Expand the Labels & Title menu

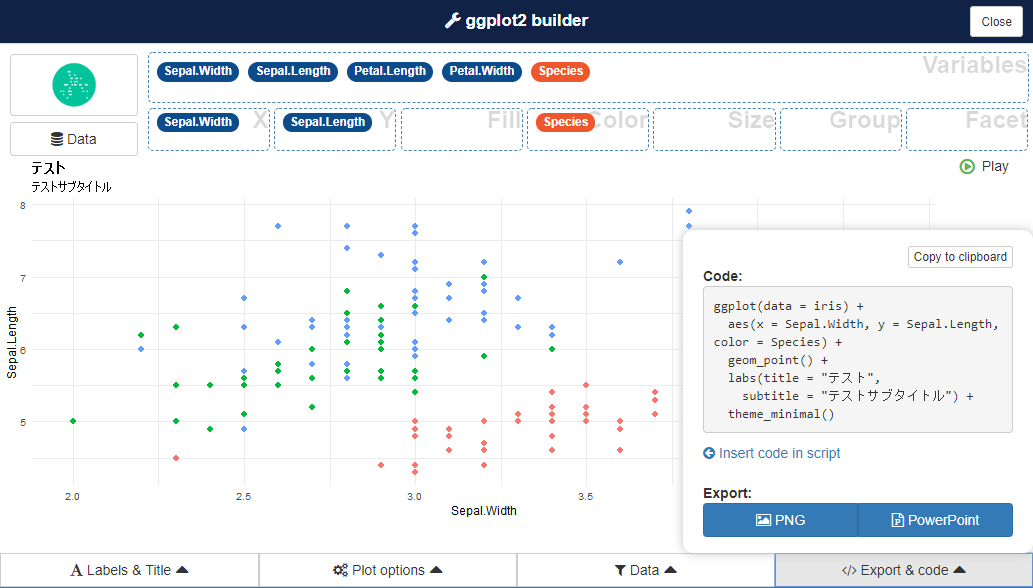[x=129, y=570]
